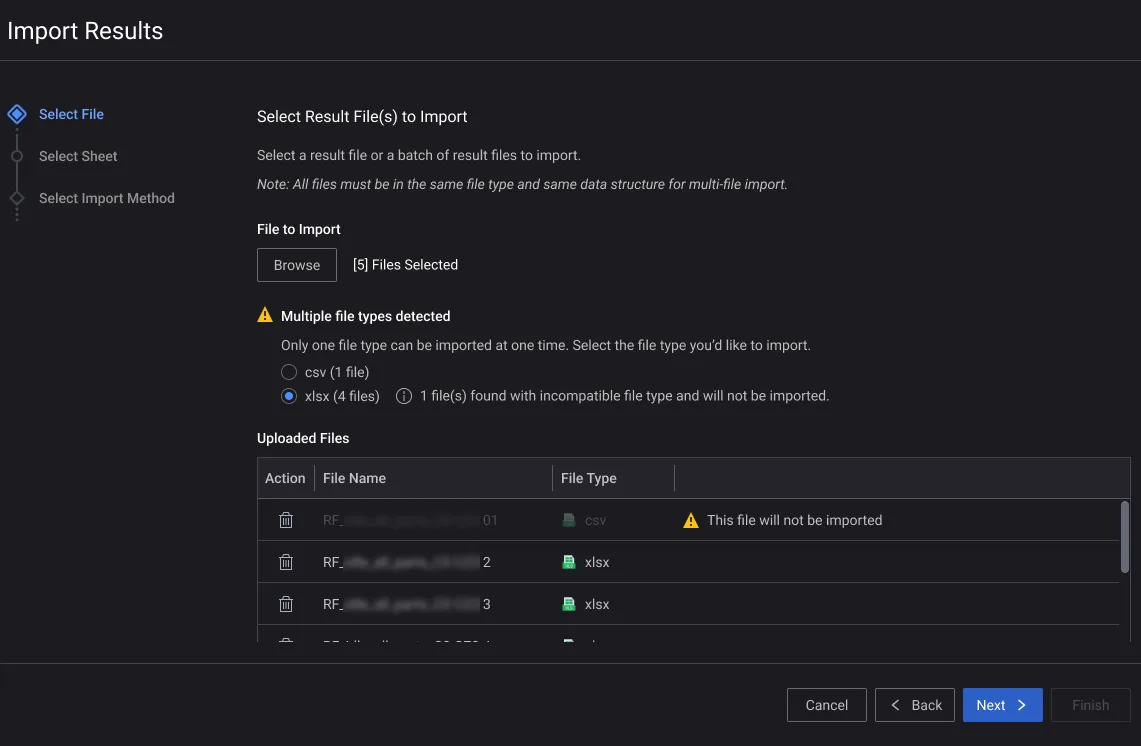The image size is (1141, 746).
Task: Click warning icon in csv file row
Action: tap(691, 520)
